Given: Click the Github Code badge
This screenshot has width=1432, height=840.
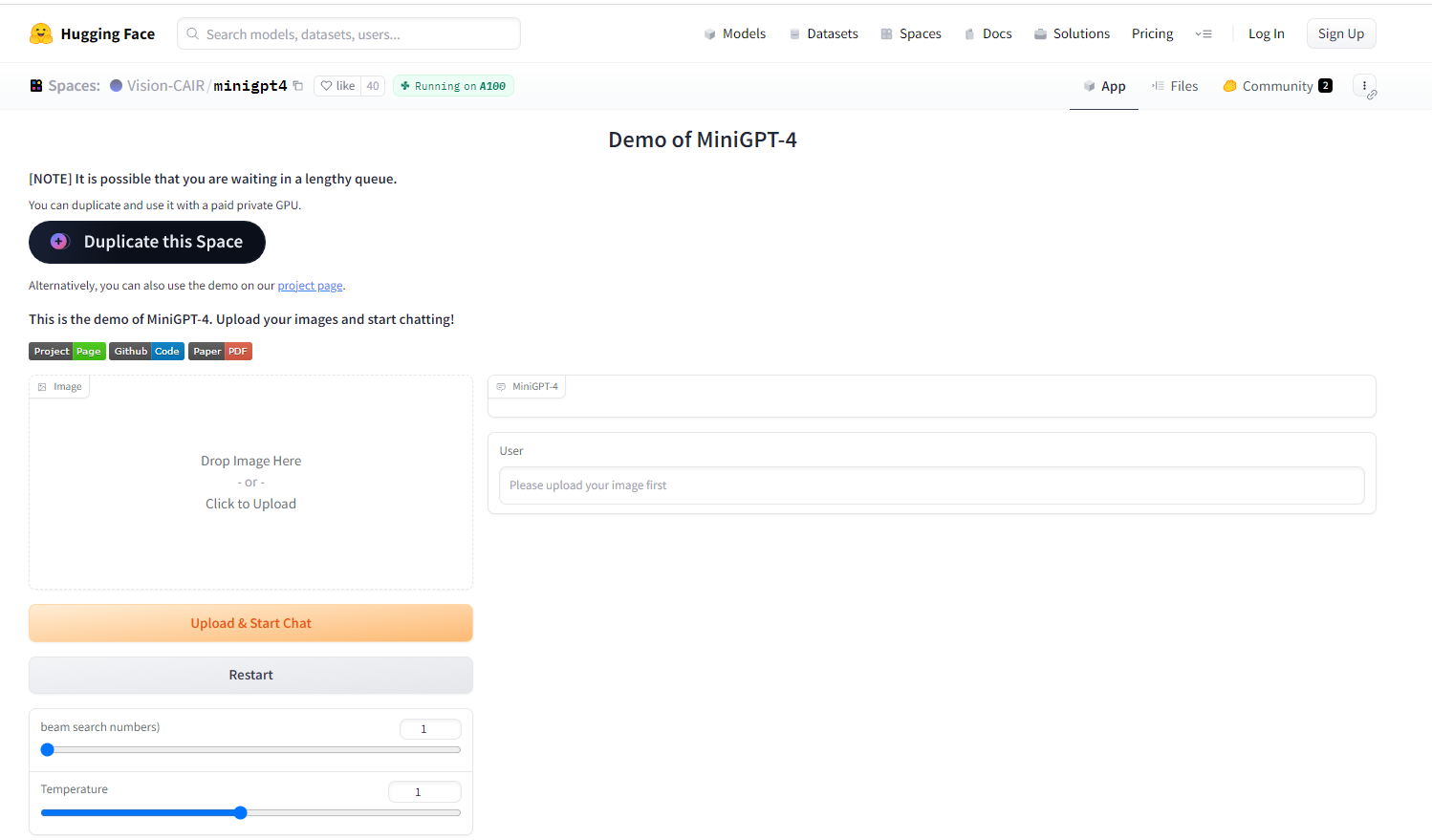Looking at the screenshot, I should pyautogui.click(x=146, y=352).
